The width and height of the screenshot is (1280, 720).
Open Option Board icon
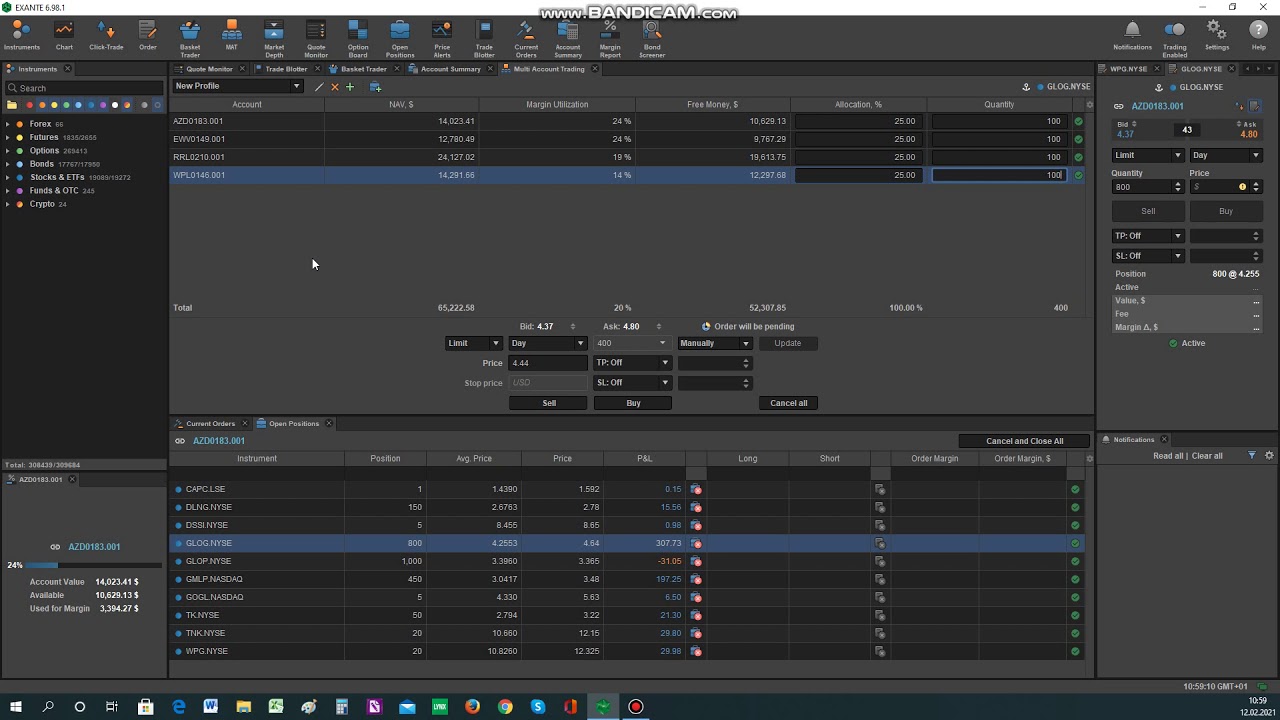tap(358, 39)
